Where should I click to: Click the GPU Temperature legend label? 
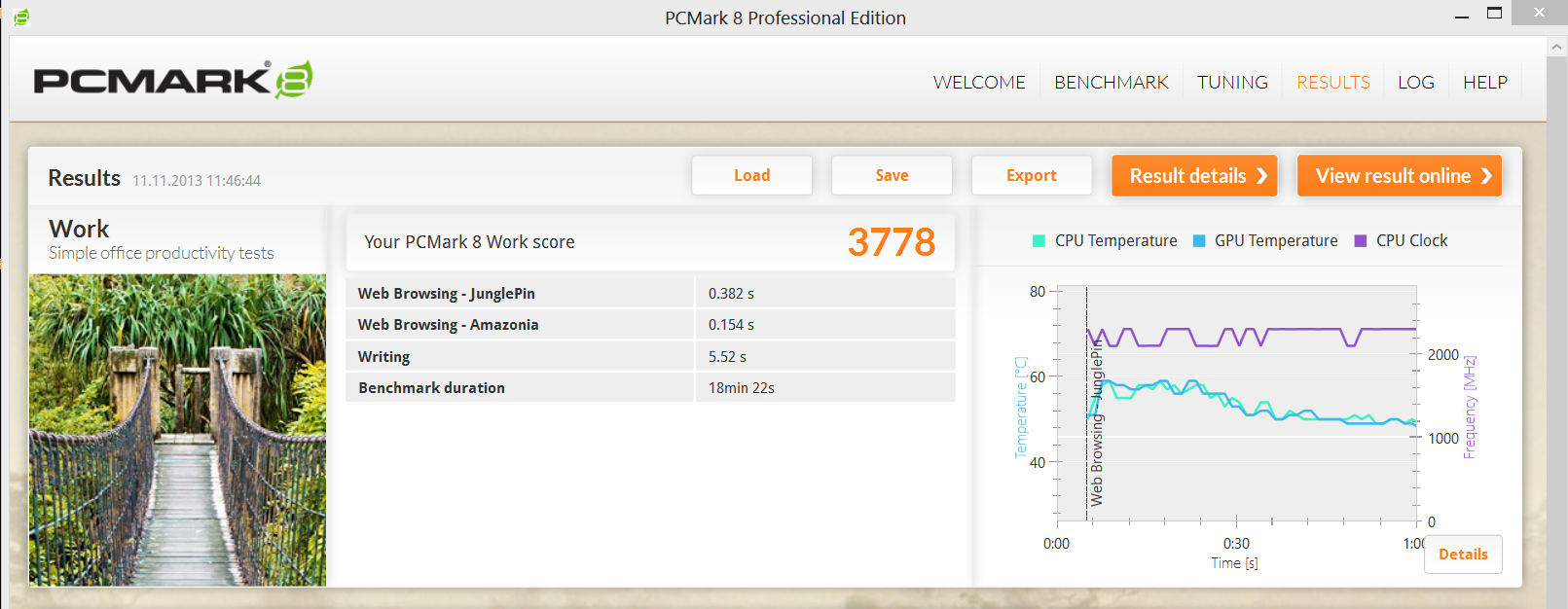(1276, 240)
